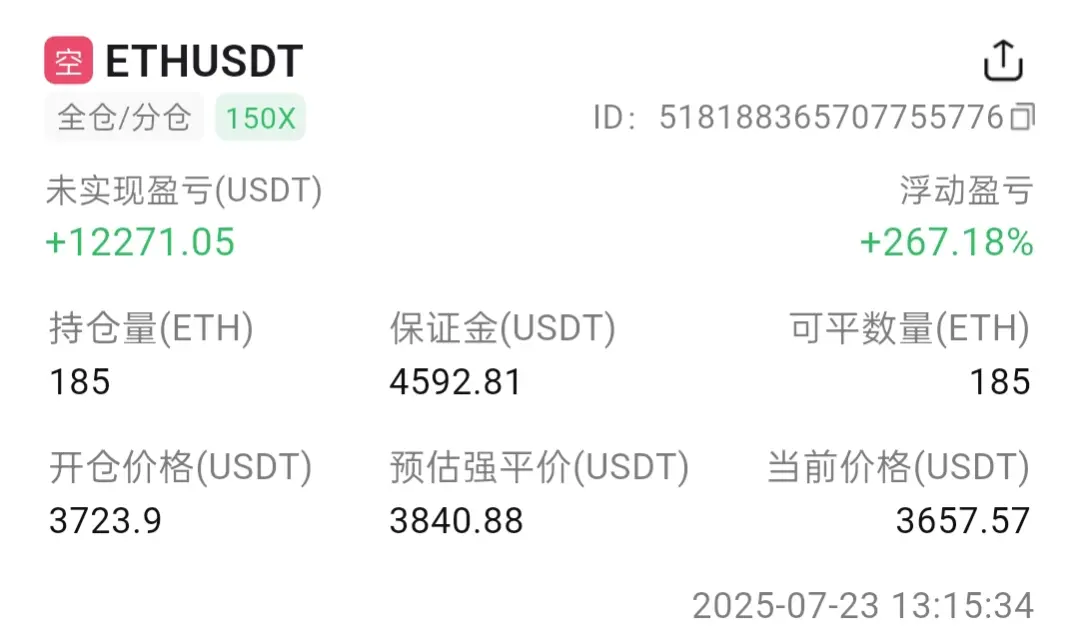Open the ETHUSDT trading pair title

[x=204, y=61]
